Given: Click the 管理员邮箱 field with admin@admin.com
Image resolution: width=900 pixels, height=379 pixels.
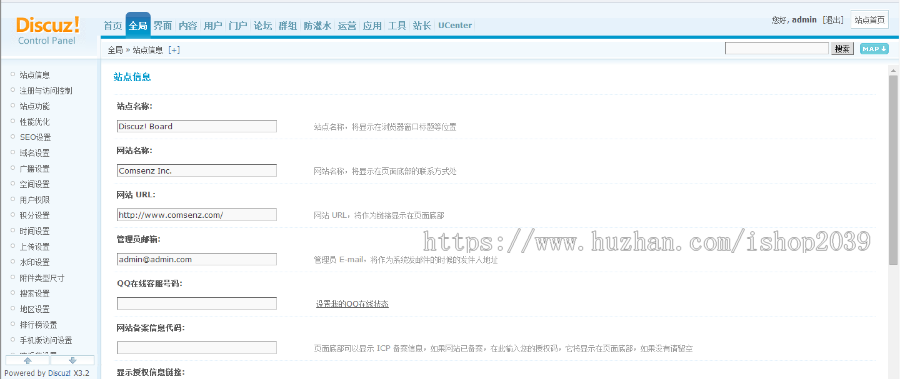Looking at the screenshot, I should (196, 260).
